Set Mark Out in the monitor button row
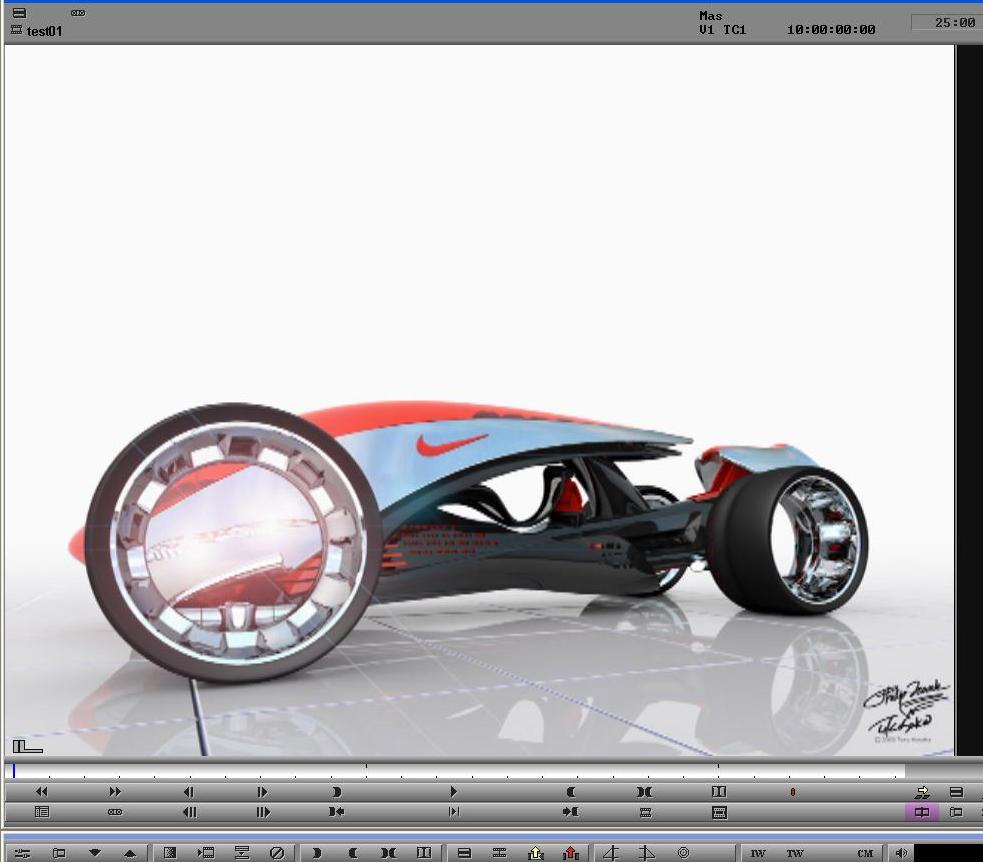This screenshot has height=863, width=983. point(570,792)
